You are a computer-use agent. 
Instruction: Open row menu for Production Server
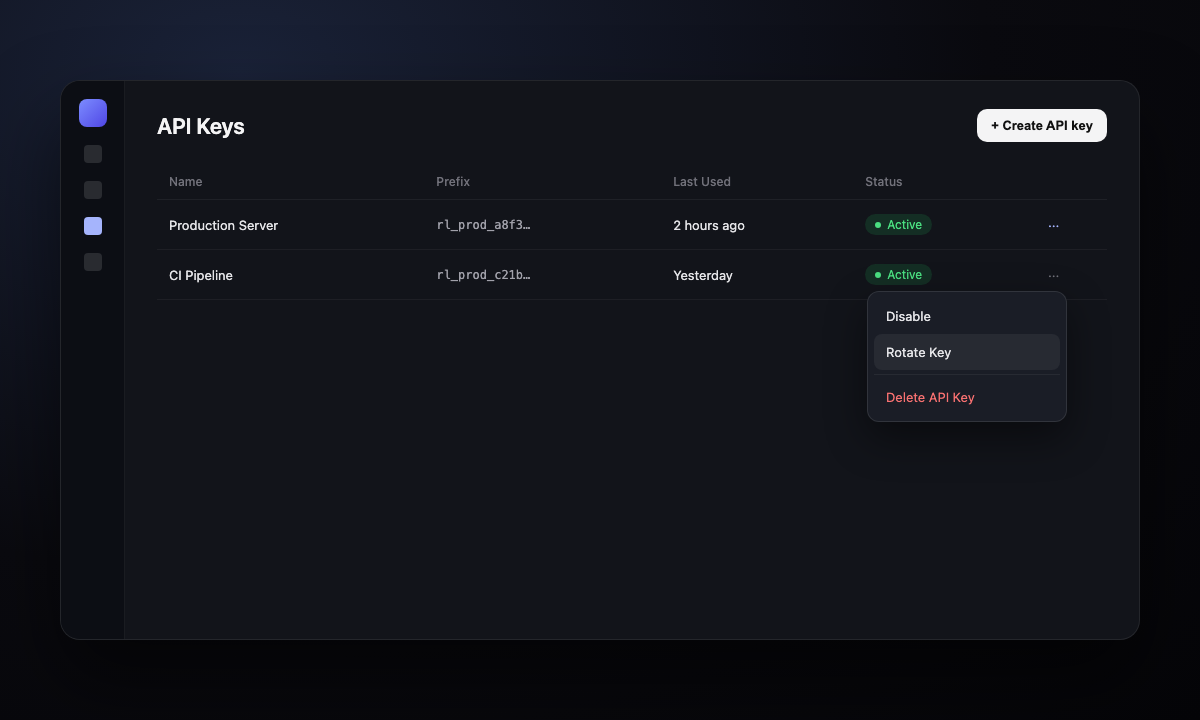click(1053, 226)
